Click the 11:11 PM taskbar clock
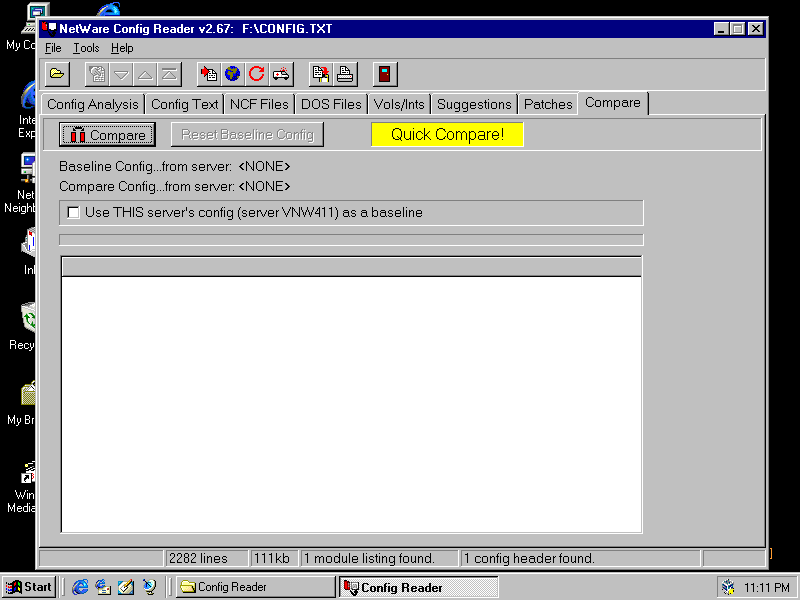Screen dimensions: 800x600 (766, 588)
